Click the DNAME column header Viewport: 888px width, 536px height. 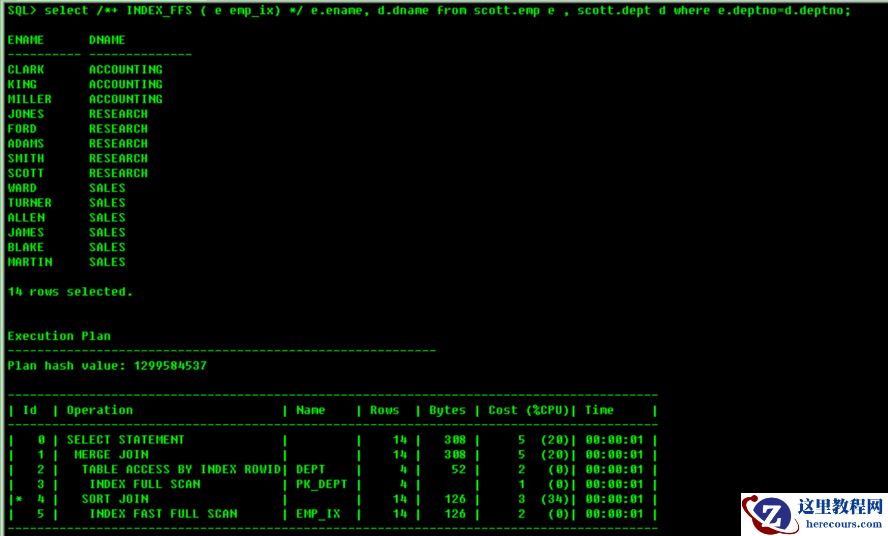pos(107,40)
